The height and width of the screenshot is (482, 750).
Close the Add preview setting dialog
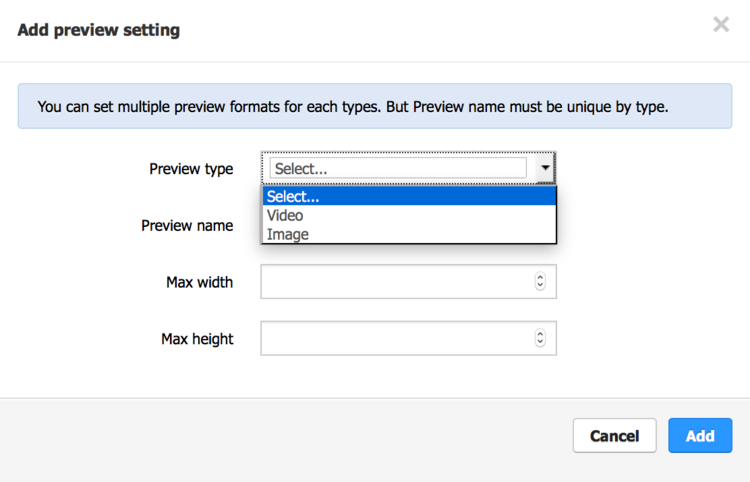click(x=721, y=24)
